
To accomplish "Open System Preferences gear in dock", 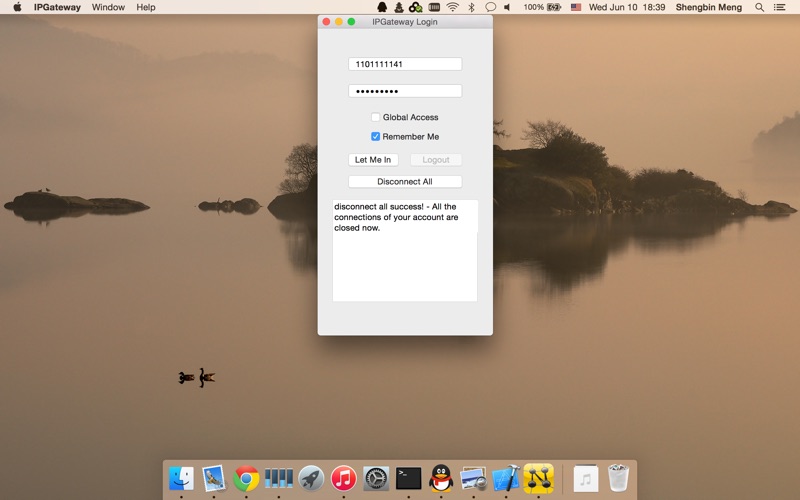I will tap(376, 479).
